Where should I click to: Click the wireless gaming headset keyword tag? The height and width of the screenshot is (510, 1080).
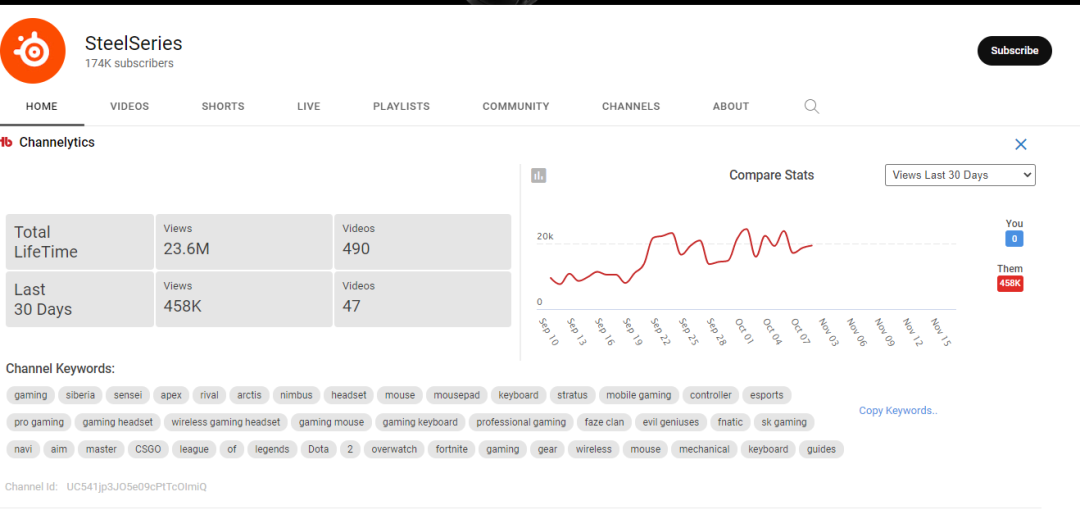pos(226,422)
